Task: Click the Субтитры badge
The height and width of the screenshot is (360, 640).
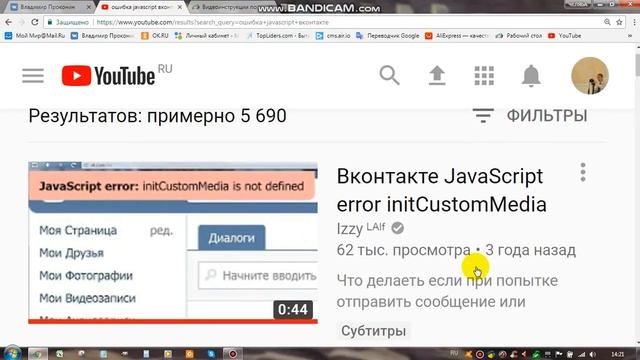Action: click(373, 331)
